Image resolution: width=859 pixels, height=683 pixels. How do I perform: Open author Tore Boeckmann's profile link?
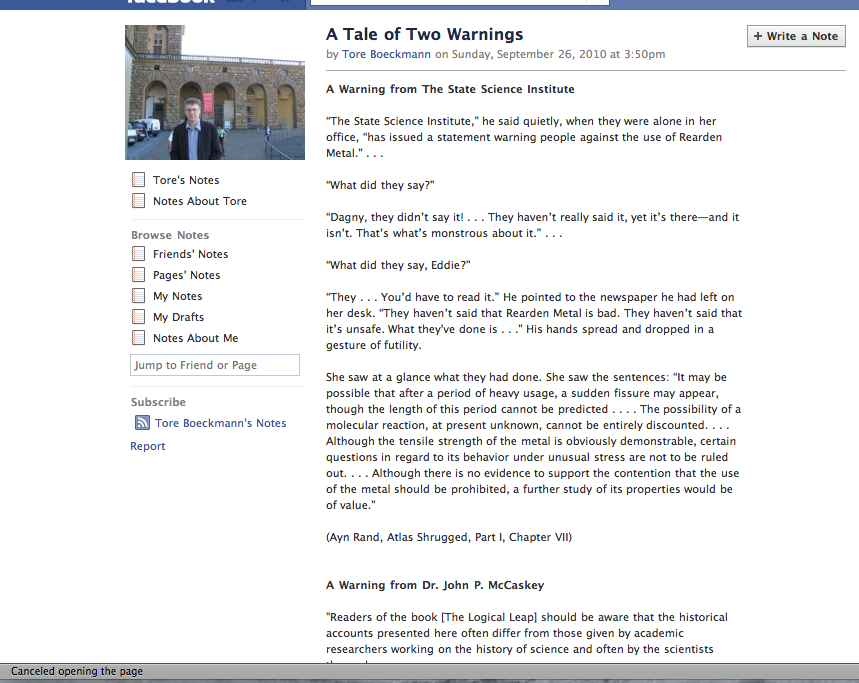(x=386, y=54)
